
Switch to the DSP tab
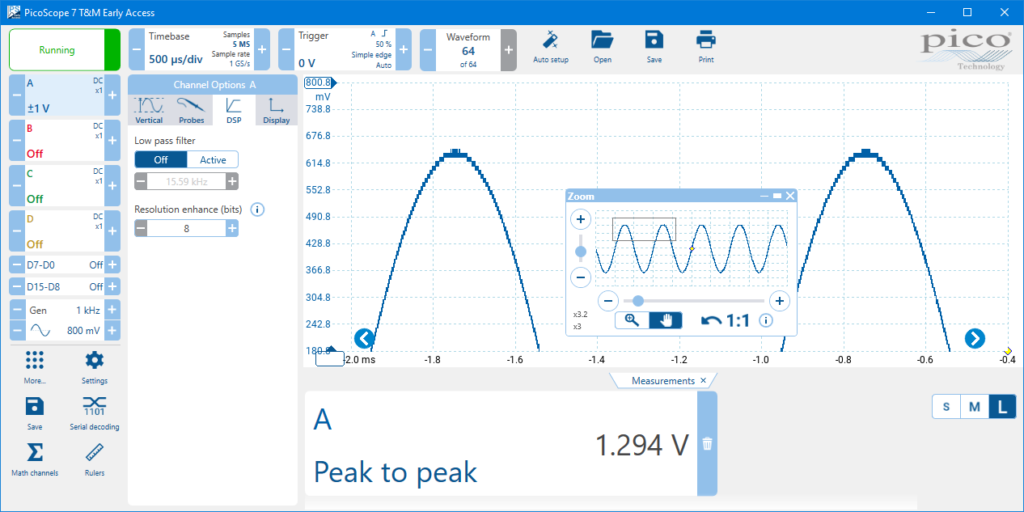point(233,110)
